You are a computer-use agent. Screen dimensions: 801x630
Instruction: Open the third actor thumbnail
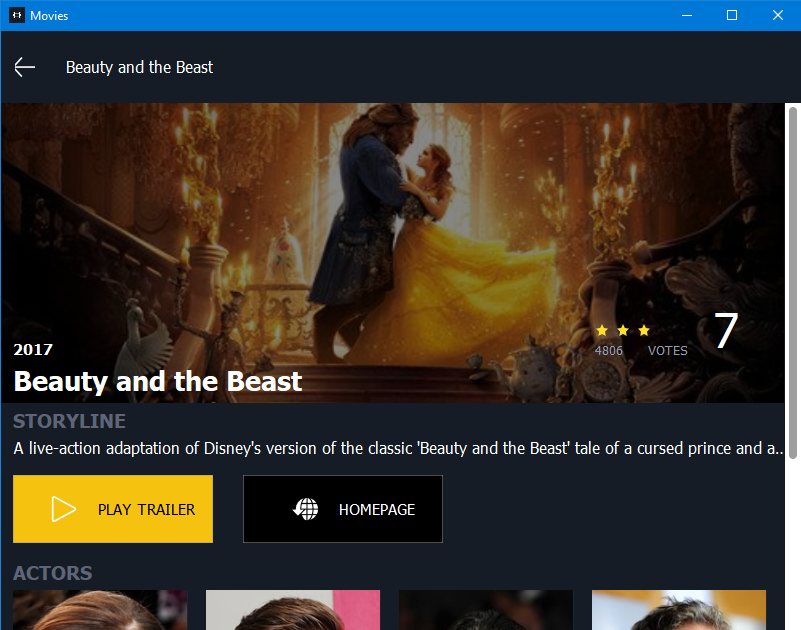click(486, 610)
